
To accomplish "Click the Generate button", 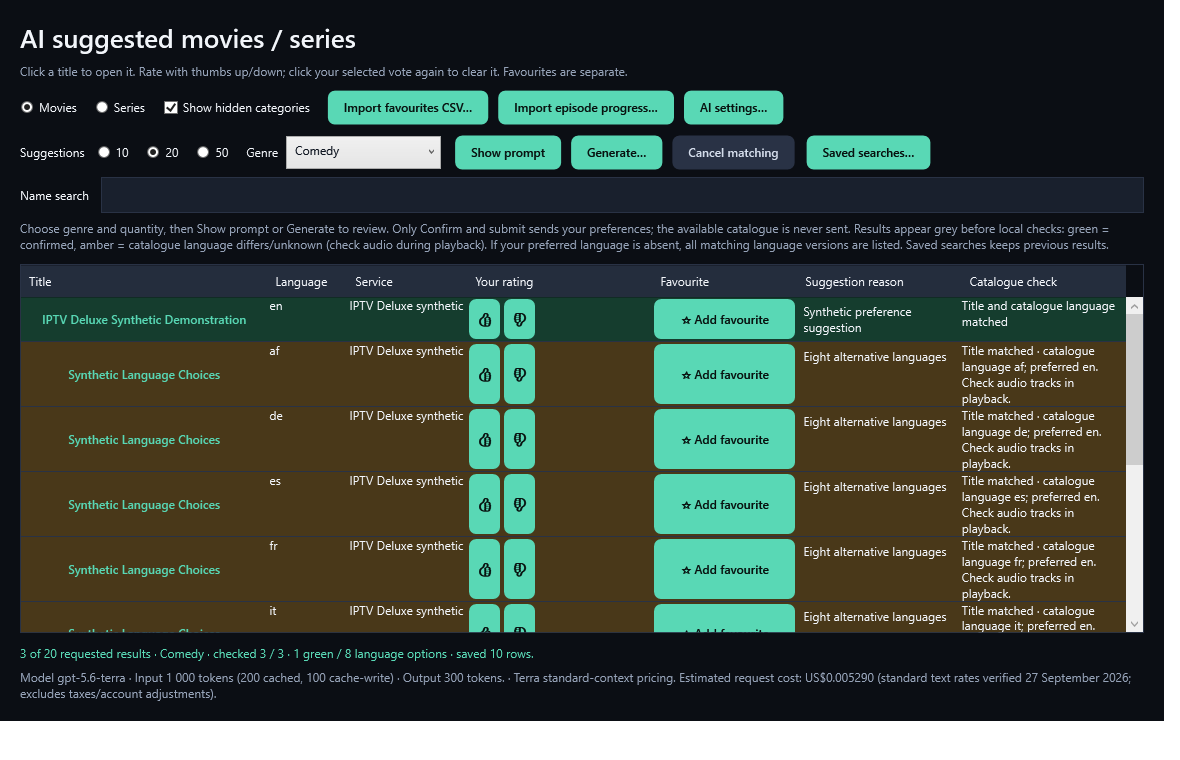I will (616, 153).
